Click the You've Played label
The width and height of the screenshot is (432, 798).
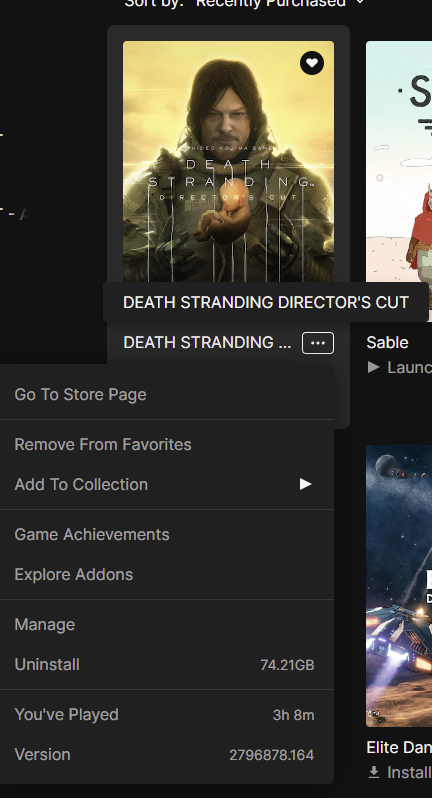coord(67,715)
